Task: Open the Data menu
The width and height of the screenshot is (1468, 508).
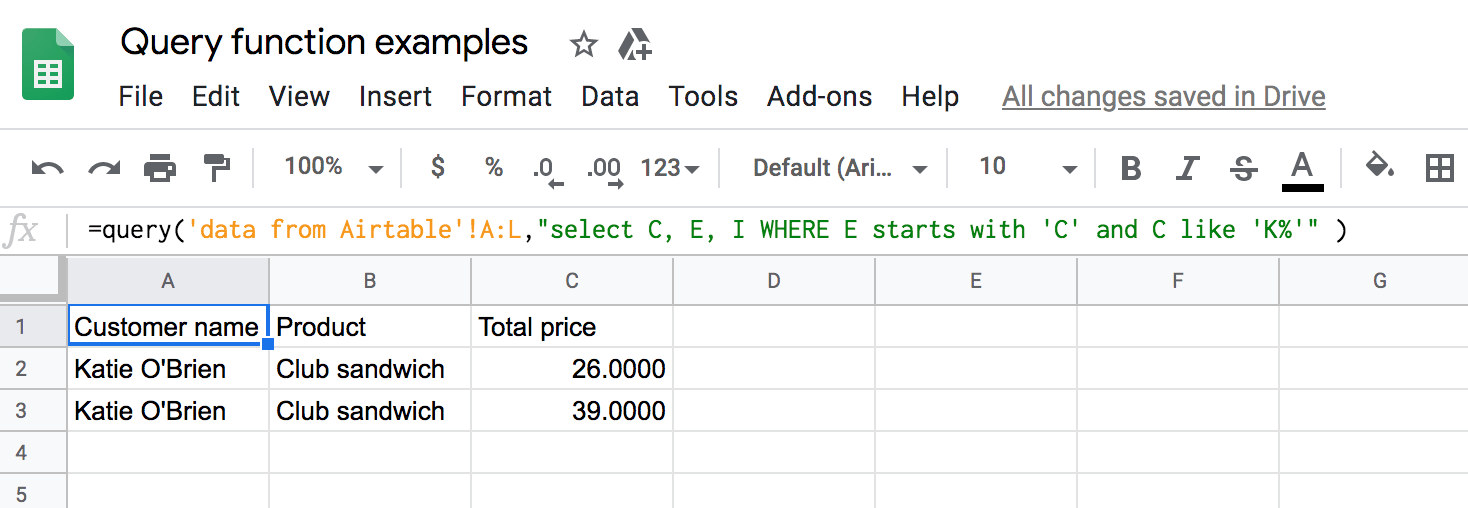Action: point(609,97)
